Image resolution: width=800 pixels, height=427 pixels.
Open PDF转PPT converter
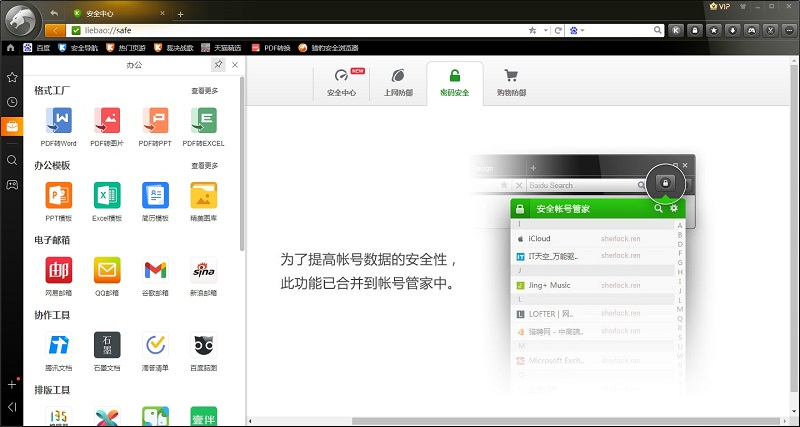155,127
